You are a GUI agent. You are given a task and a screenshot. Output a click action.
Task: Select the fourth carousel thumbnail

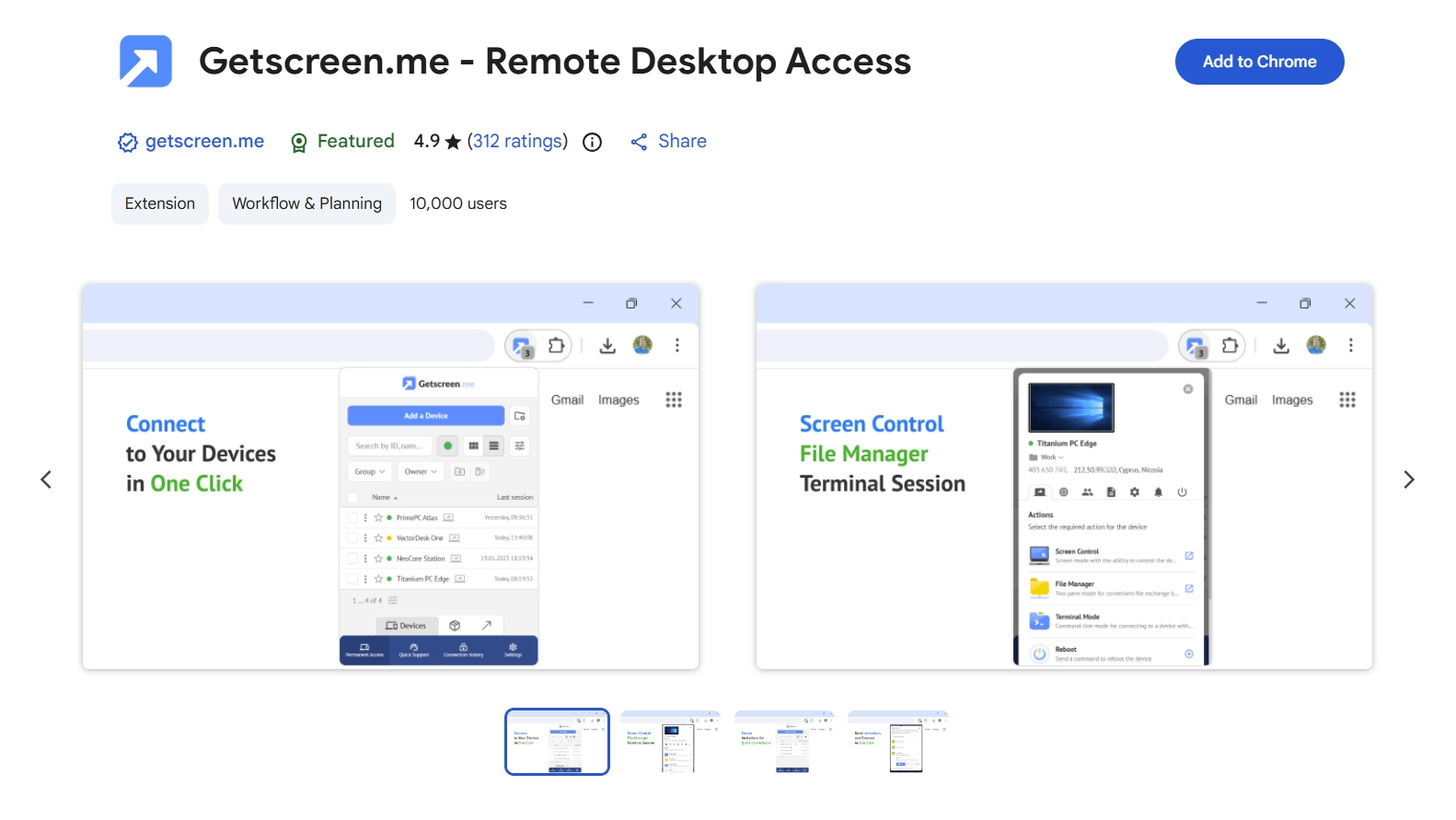[x=897, y=742]
